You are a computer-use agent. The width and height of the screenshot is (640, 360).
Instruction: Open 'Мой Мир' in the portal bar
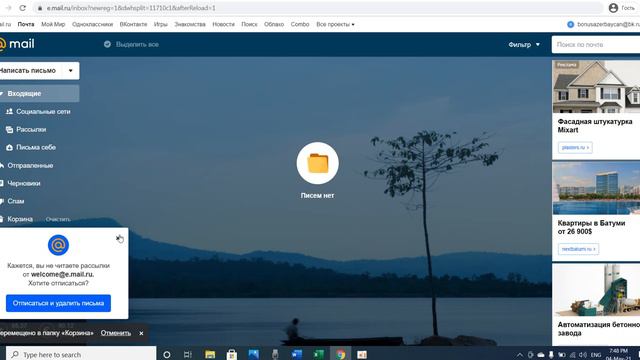[53, 24]
